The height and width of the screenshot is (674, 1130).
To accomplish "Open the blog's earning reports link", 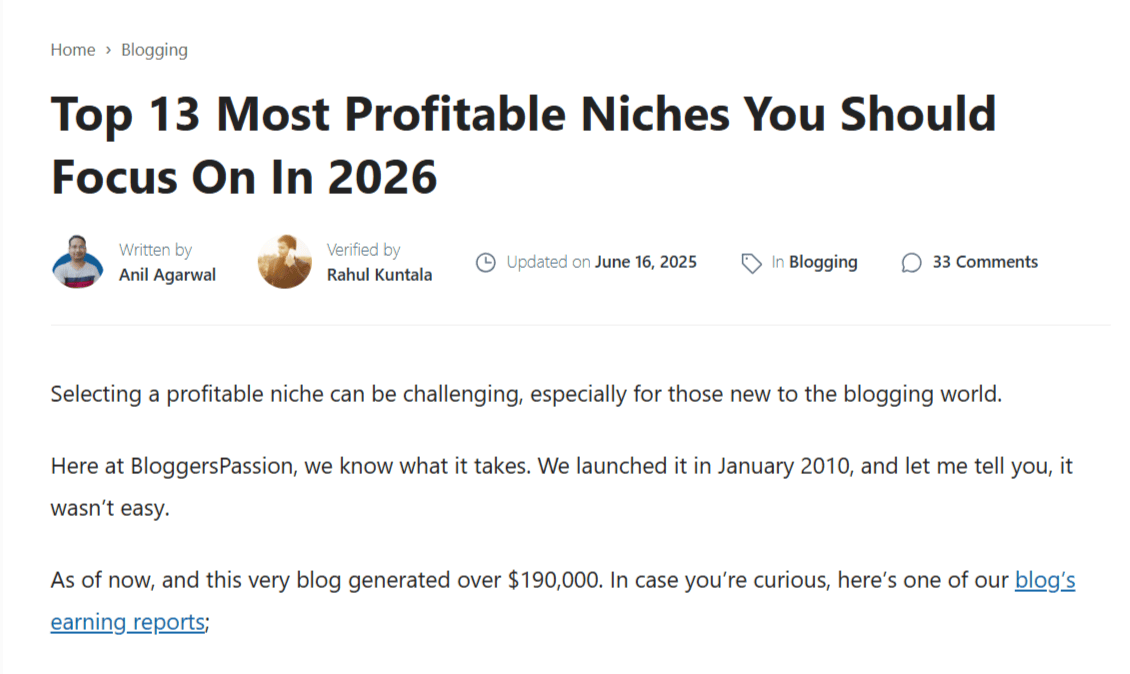I will (x=127, y=621).
